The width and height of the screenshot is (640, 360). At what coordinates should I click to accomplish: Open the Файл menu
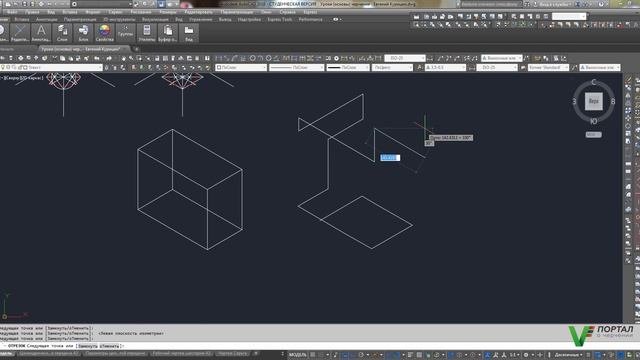[x=12, y=12]
